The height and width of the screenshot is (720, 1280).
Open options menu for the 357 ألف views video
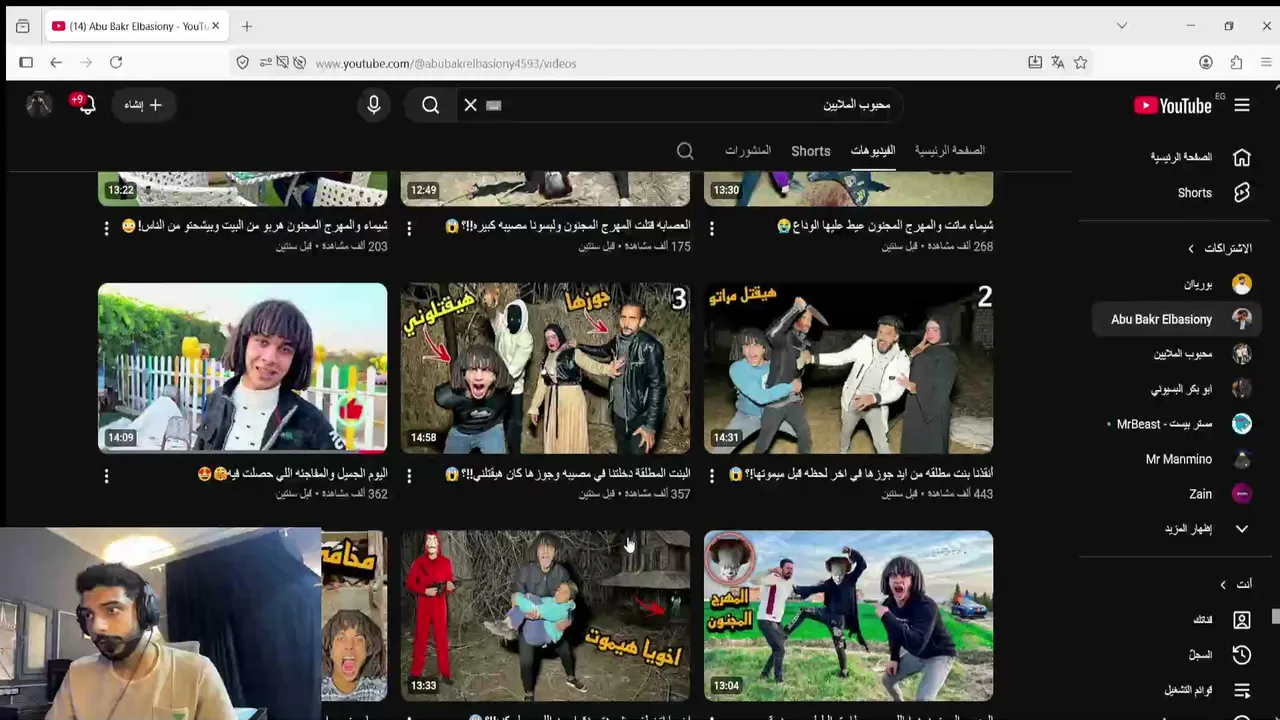click(409, 476)
